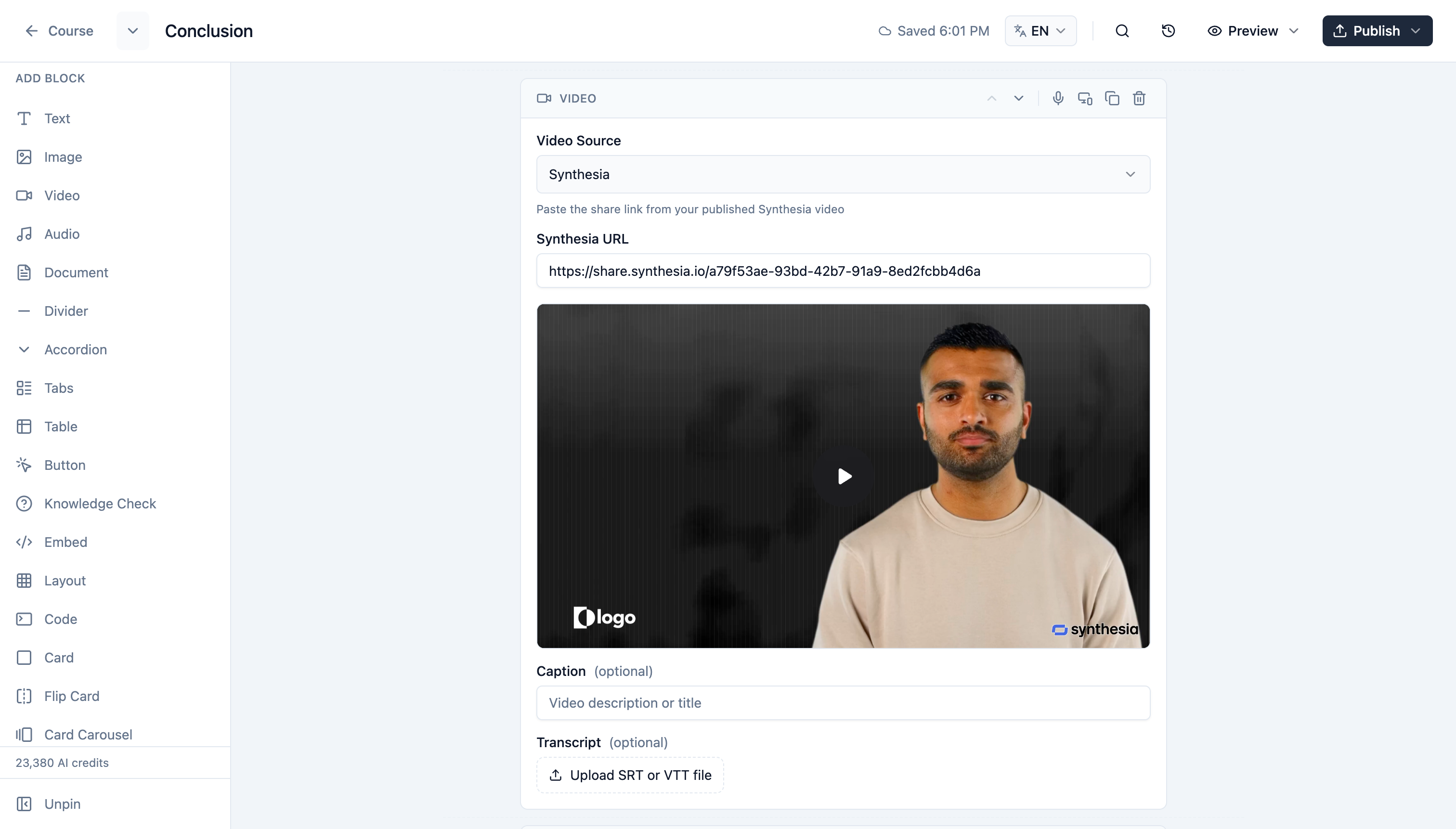Switch to the Course view
This screenshot has height=829, width=1456.
tap(59, 31)
